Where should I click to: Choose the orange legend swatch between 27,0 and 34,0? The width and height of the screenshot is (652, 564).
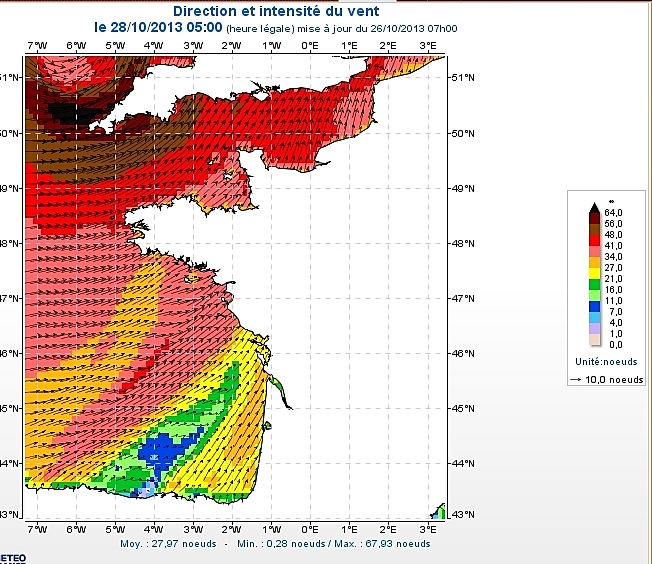[x=594, y=262]
